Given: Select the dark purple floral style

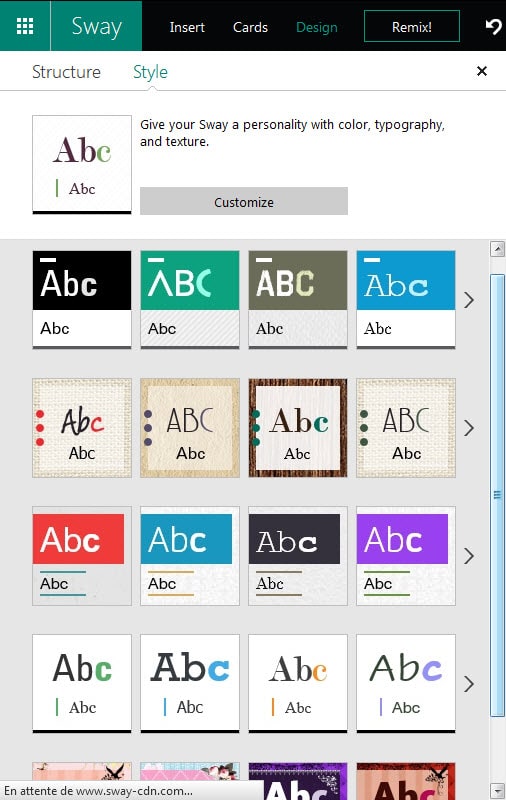Looking at the screenshot, I should 298,781.
